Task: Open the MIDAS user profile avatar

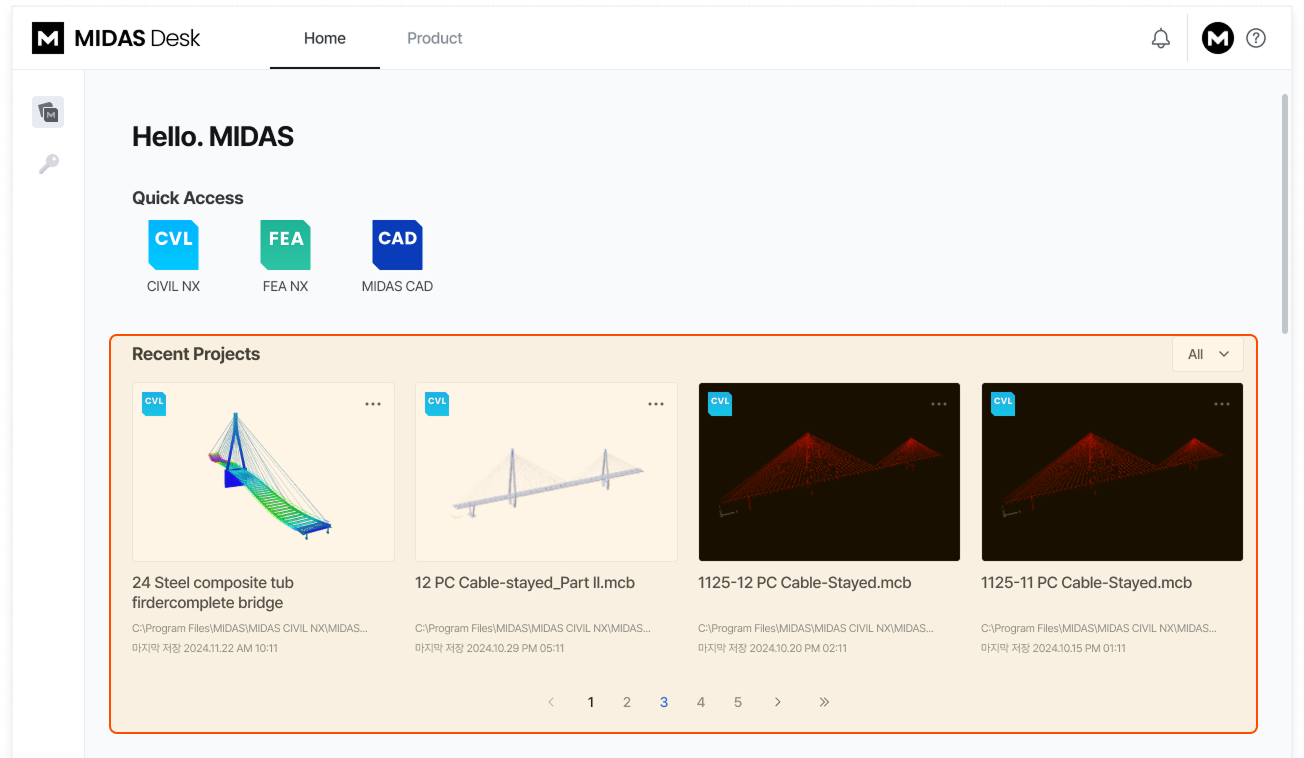Action: [x=1217, y=39]
